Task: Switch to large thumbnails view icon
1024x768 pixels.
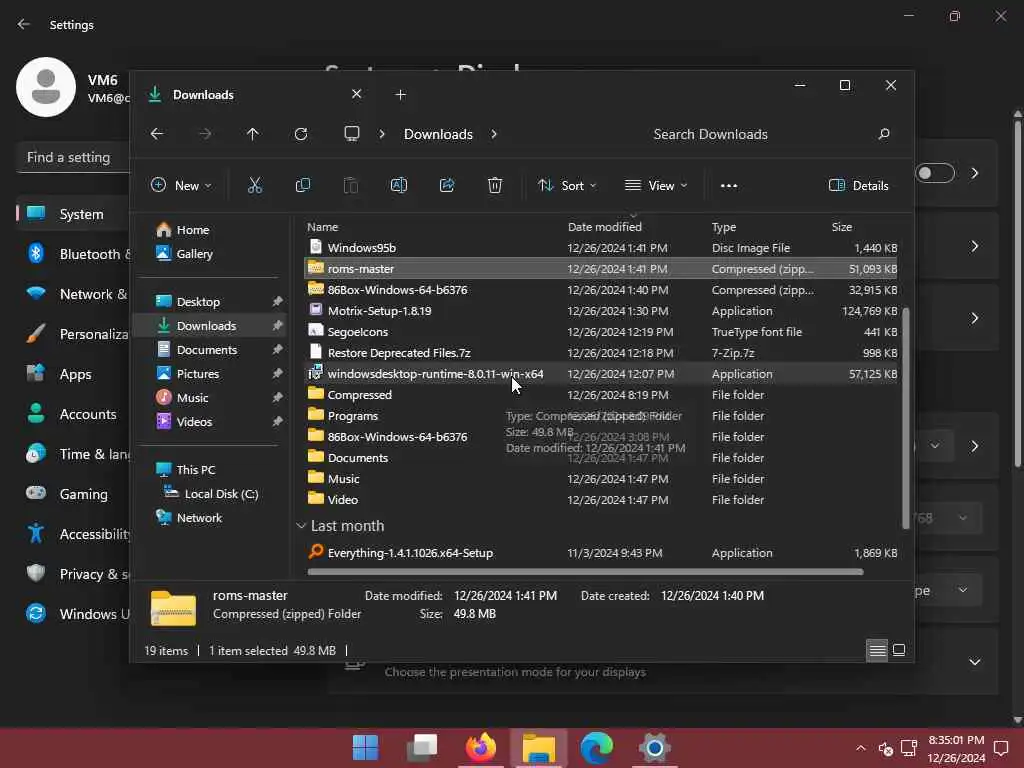Action: coord(899,650)
